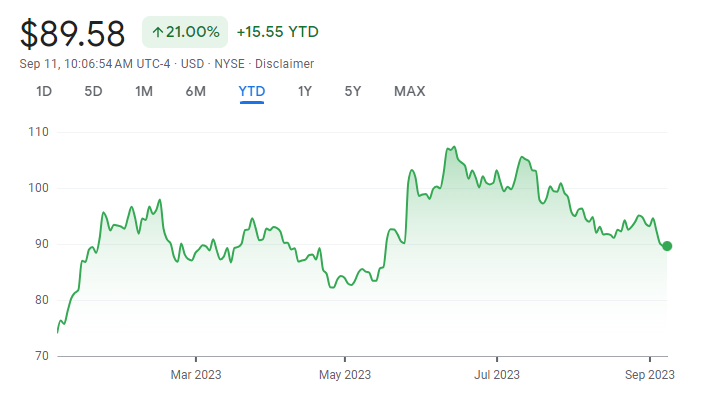Click the green endpoint dot on the chart
The height and width of the screenshot is (404, 705).
[667, 246]
